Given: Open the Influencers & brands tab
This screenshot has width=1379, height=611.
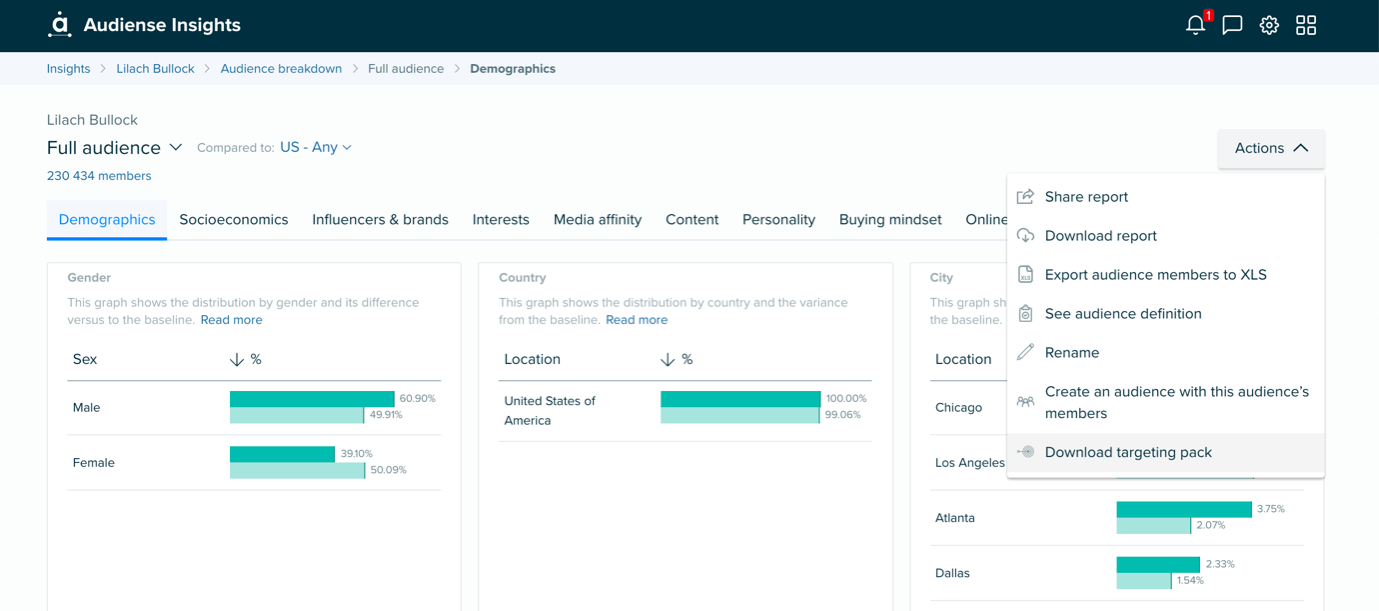Looking at the screenshot, I should pyautogui.click(x=380, y=219).
